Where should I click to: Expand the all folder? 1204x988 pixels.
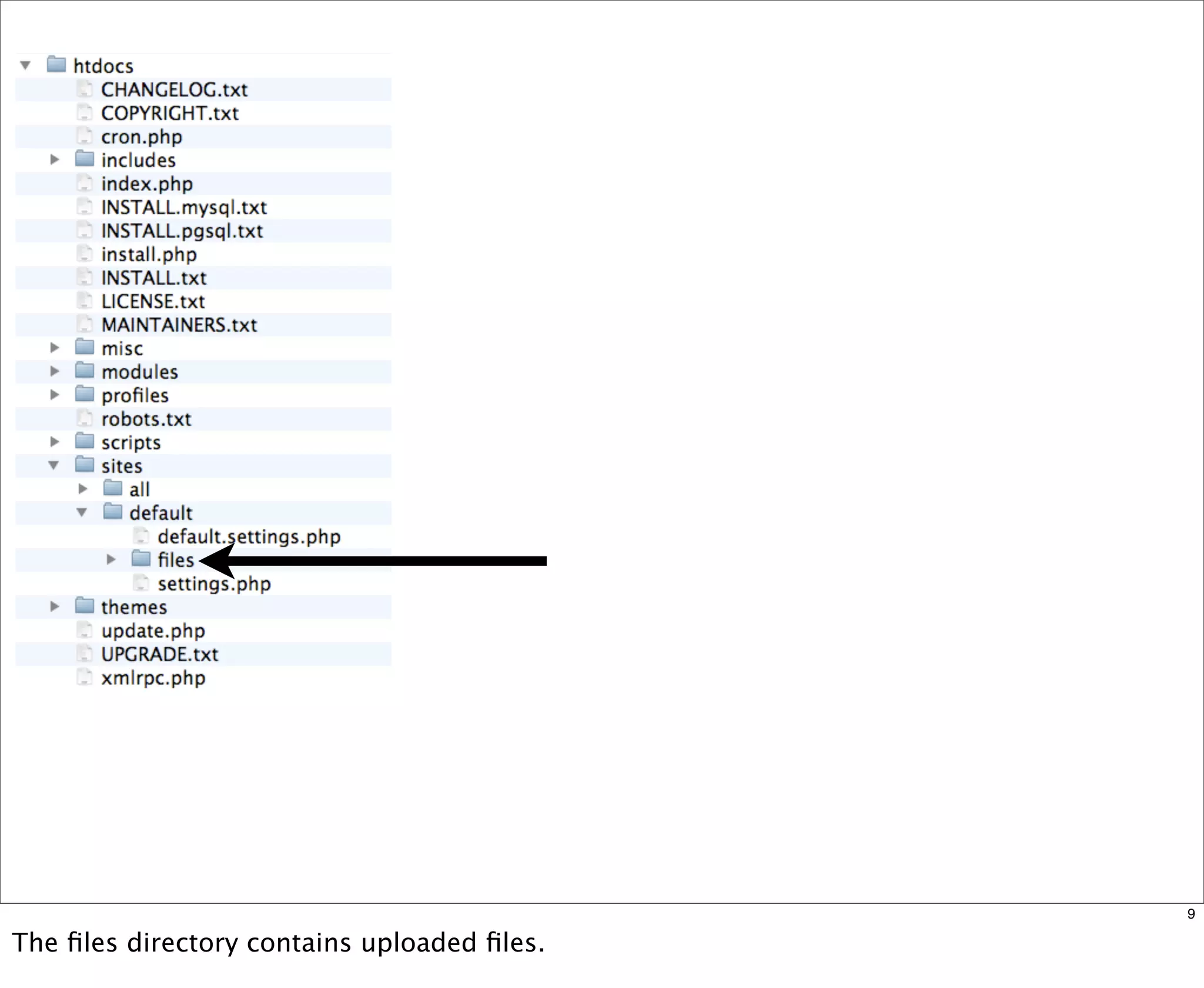point(82,489)
